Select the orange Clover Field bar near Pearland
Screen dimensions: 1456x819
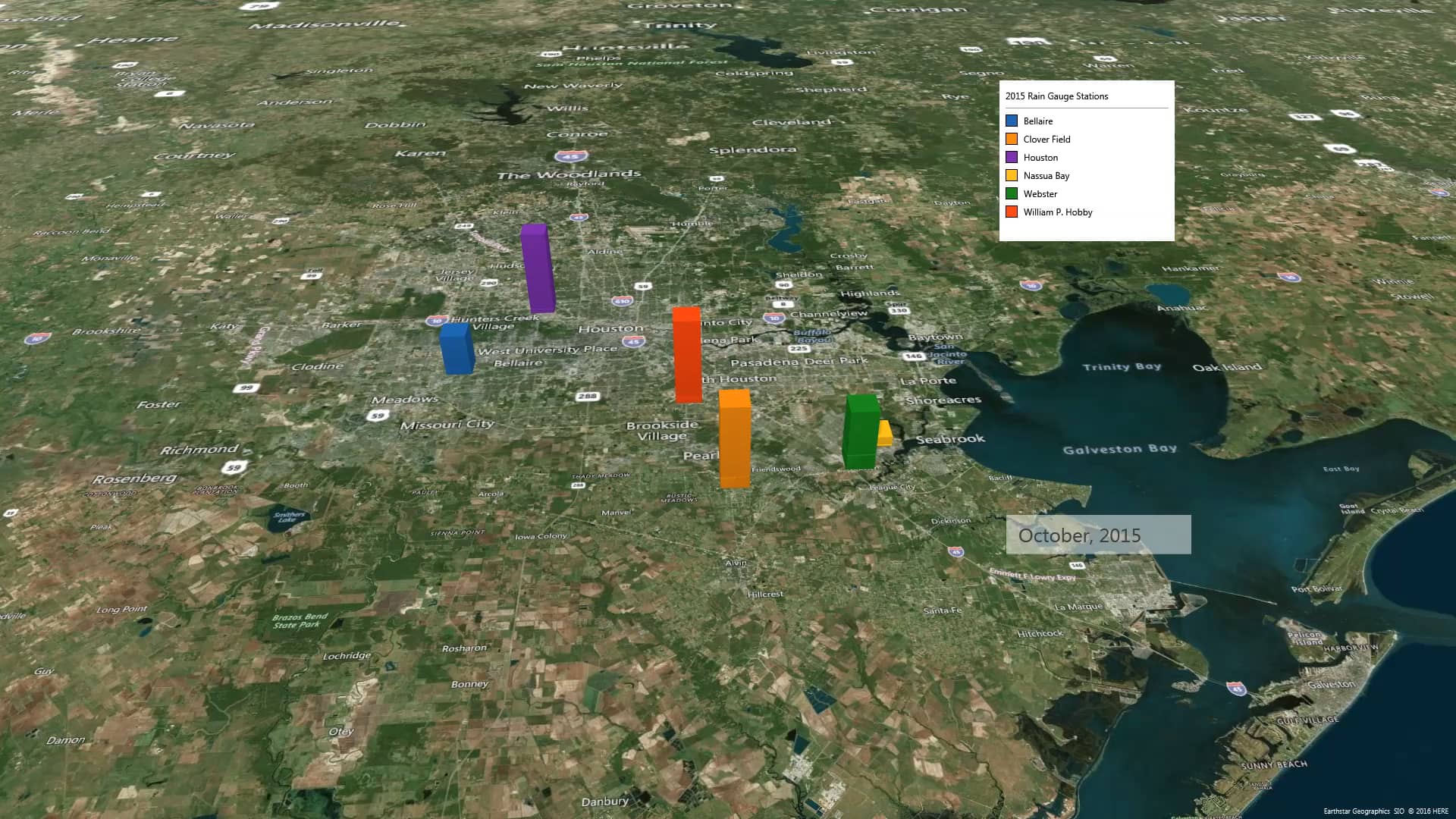pos(734,440)
